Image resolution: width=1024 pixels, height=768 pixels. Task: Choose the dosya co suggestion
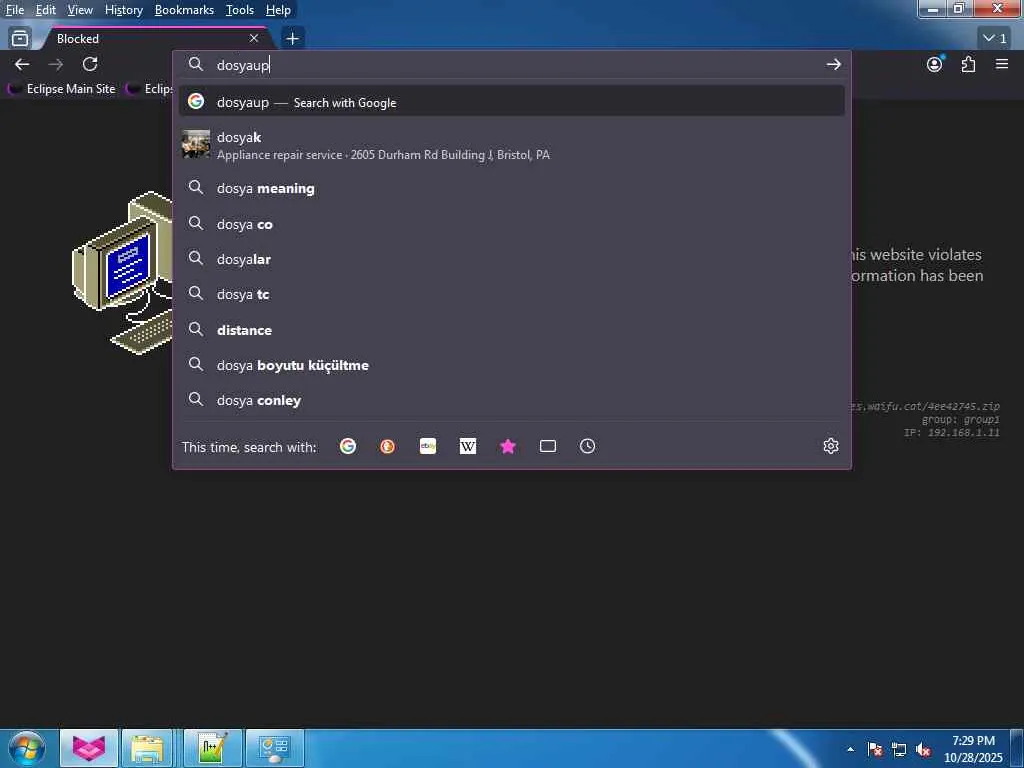coord(512,224)
